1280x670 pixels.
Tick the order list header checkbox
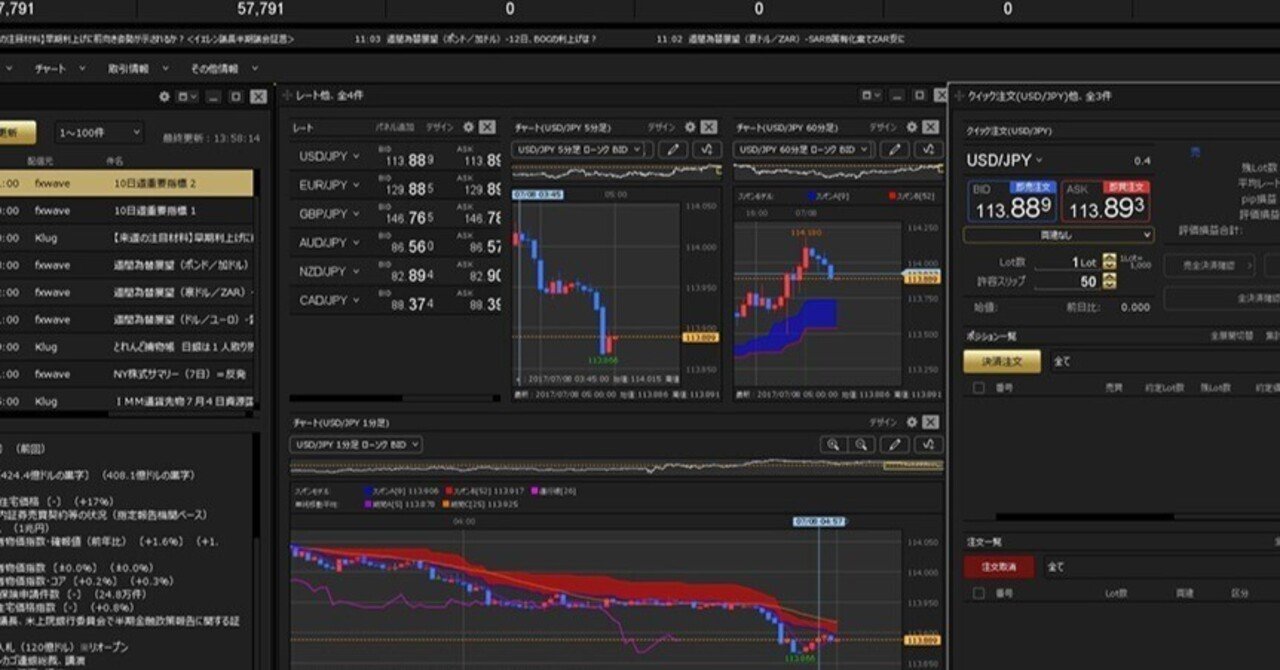(x=978, y=593)
